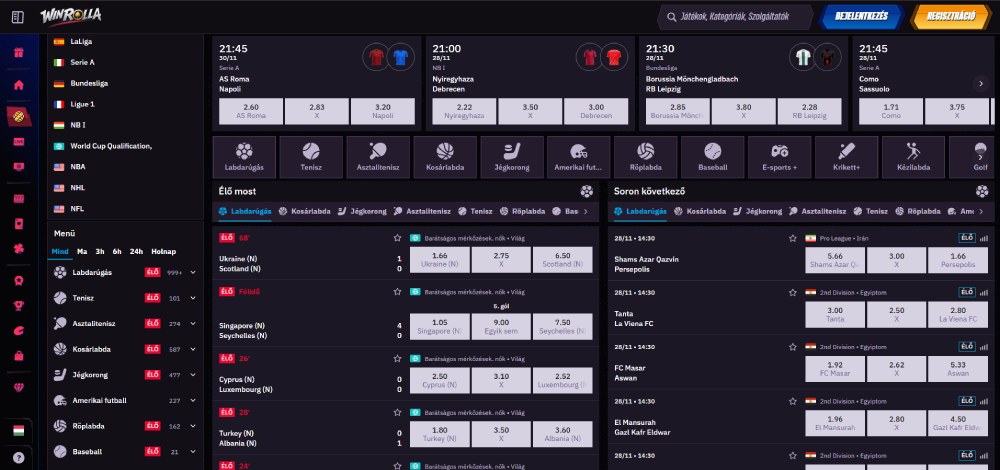Toggle the sidebar panel icon beside logo
The width and height of the screenshot is (1000, 470).
[17, 17]
